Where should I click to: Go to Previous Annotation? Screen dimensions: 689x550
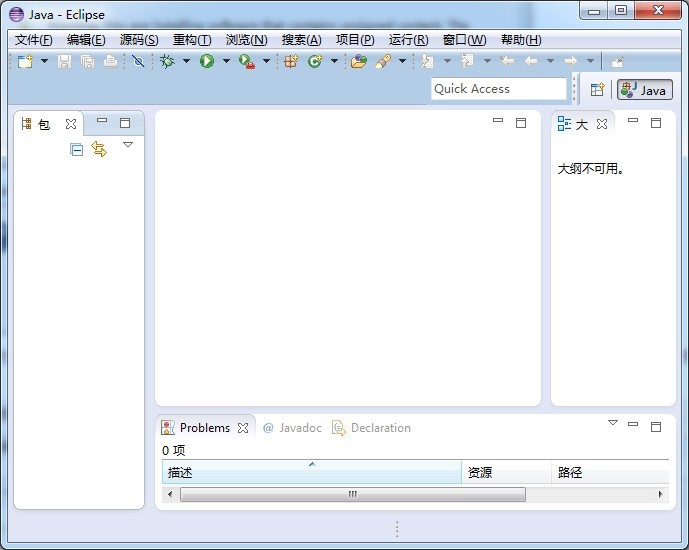click(467, 61)
